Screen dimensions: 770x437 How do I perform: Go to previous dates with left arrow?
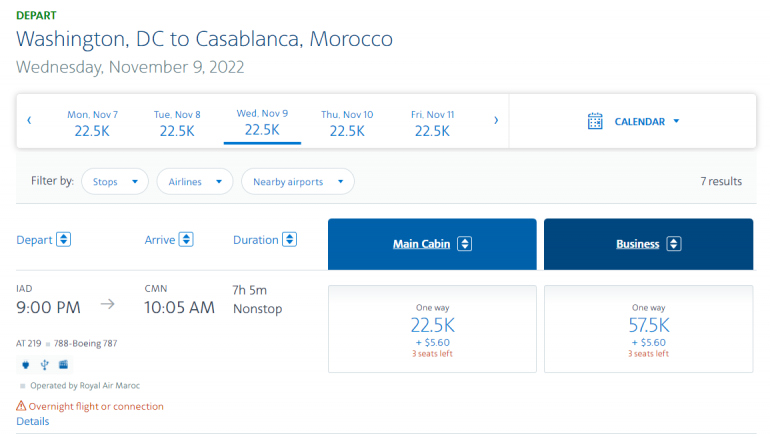29,121
